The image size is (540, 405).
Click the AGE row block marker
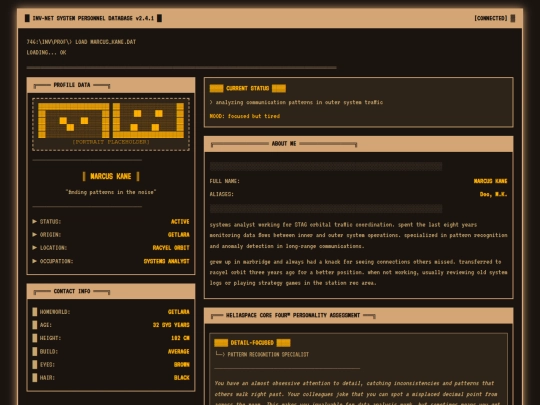tap(35, 325)
